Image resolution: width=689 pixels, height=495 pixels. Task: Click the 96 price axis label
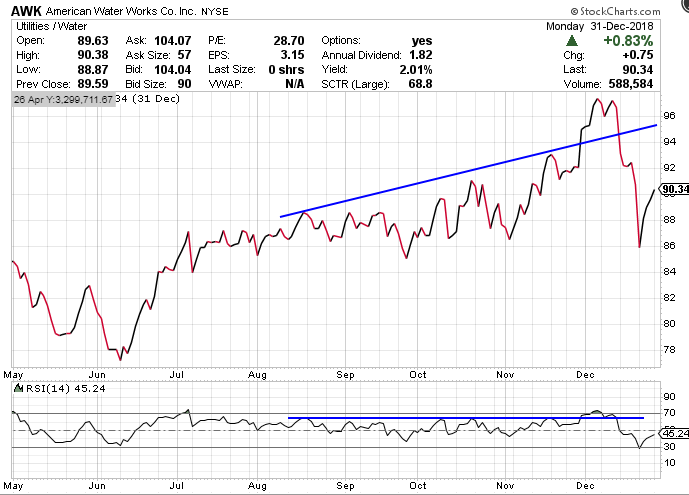669,116
